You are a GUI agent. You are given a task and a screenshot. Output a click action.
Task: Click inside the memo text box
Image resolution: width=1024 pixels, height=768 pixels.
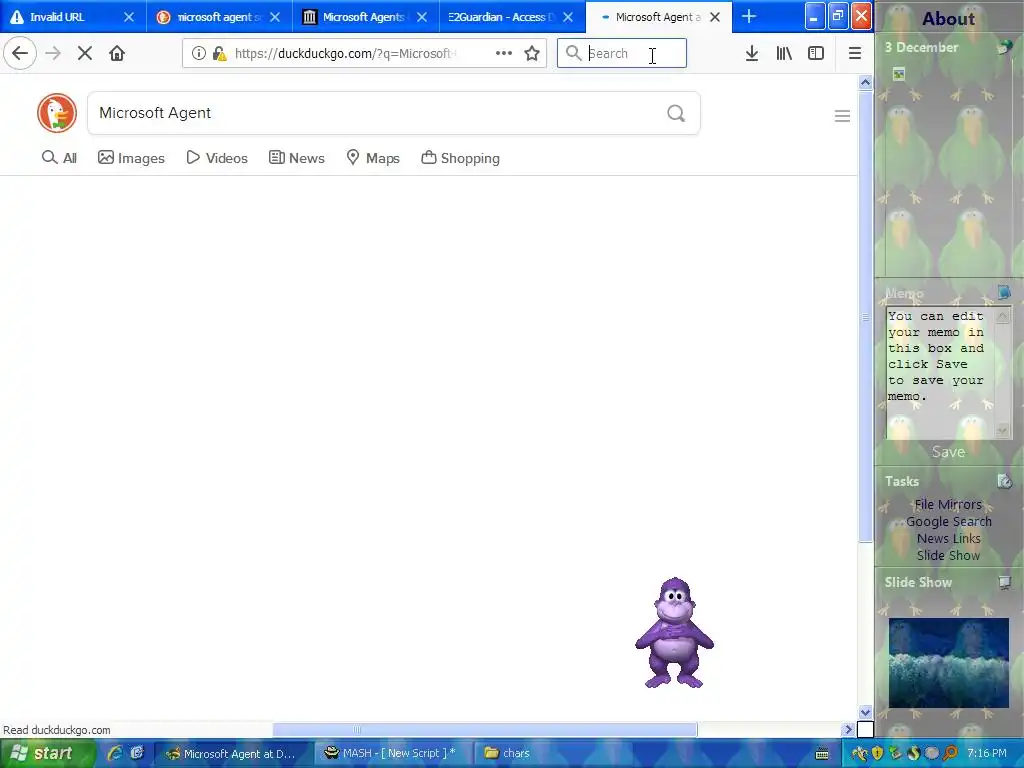[940, 374]
